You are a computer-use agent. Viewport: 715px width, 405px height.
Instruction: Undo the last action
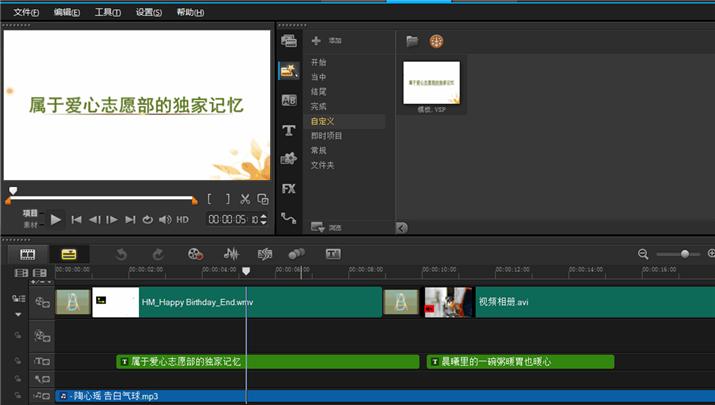pos(121,254)
